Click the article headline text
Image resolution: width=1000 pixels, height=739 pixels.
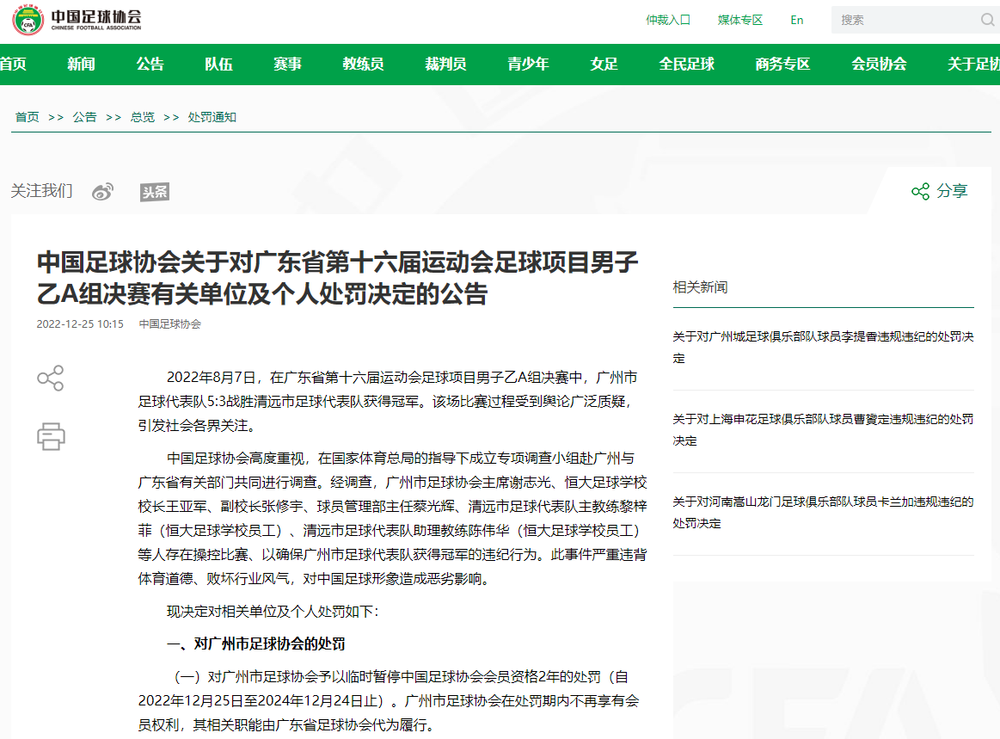[x=337, y=278]
